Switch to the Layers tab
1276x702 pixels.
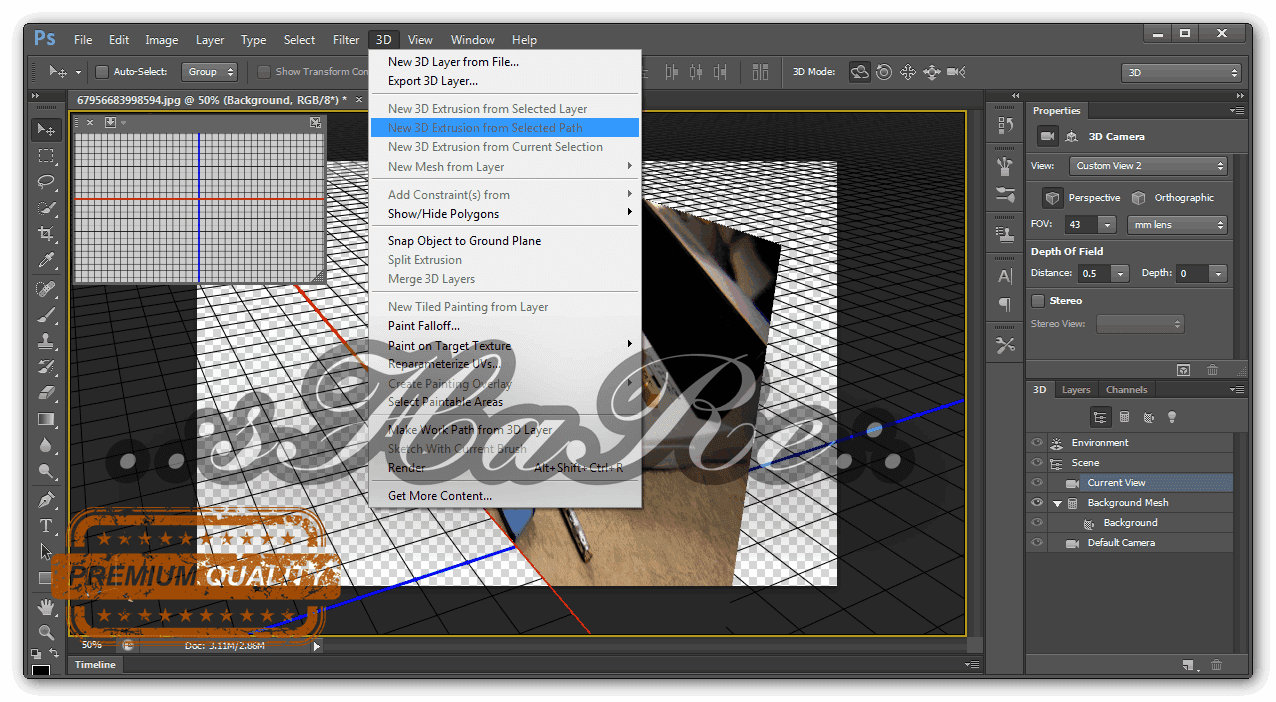[1076, 390]
